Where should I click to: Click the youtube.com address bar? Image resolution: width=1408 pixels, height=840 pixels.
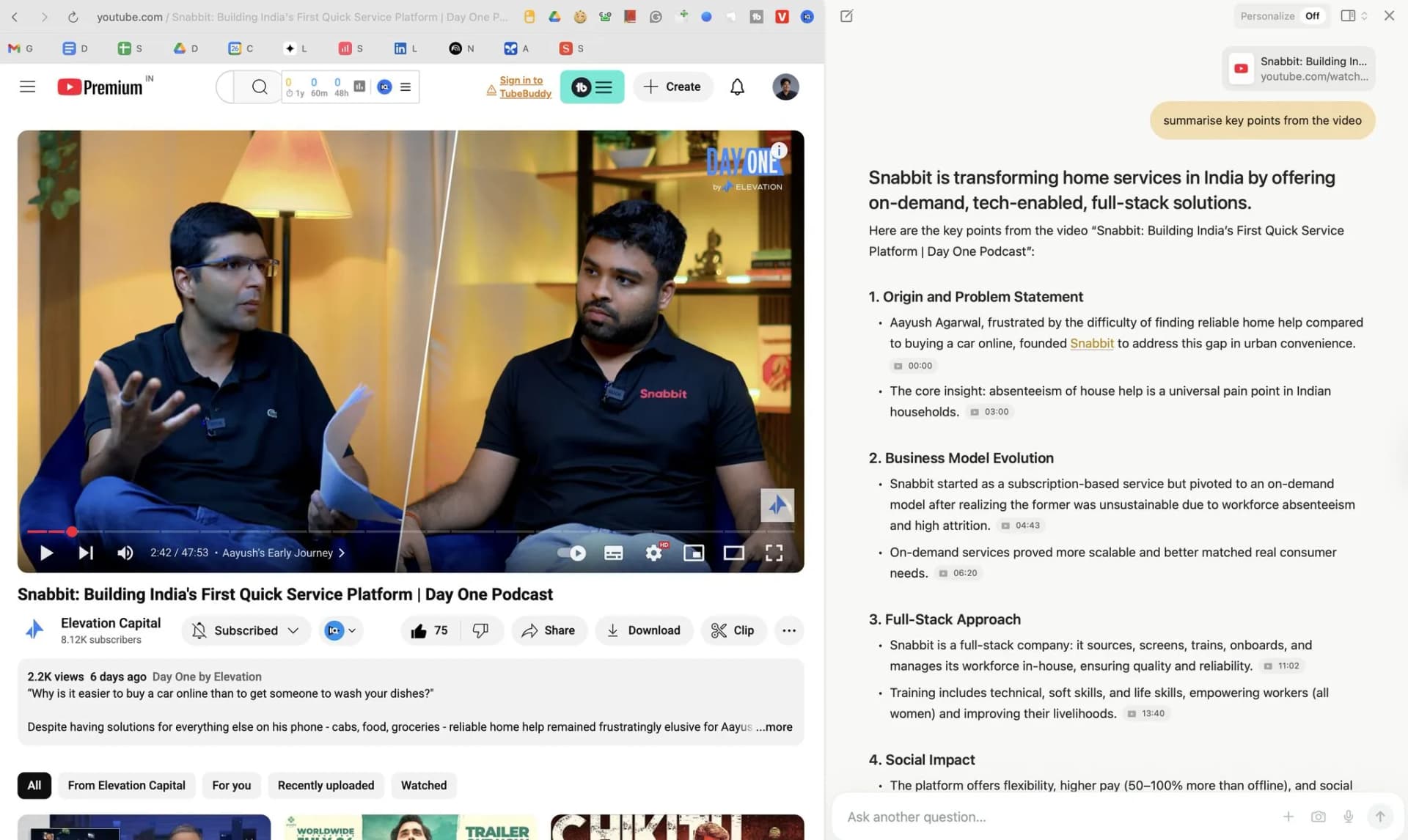click(302, 16)
